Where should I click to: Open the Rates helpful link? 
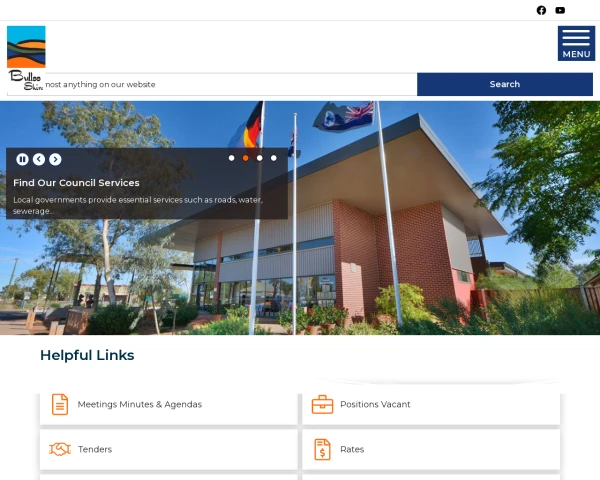point(352,449)
